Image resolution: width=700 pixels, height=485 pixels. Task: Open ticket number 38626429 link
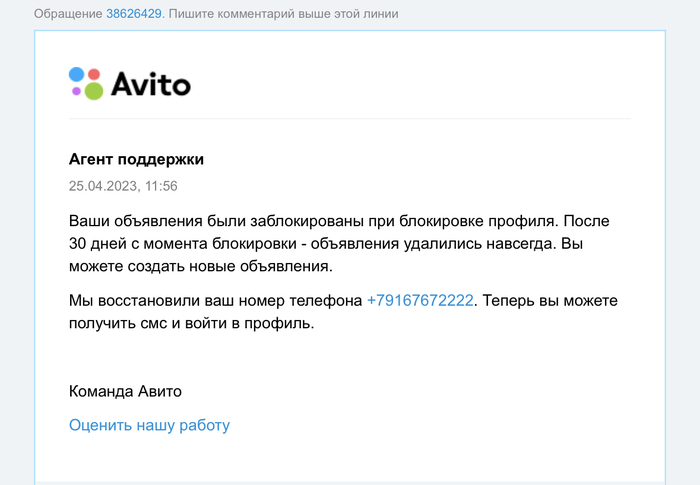pos(133,14)
